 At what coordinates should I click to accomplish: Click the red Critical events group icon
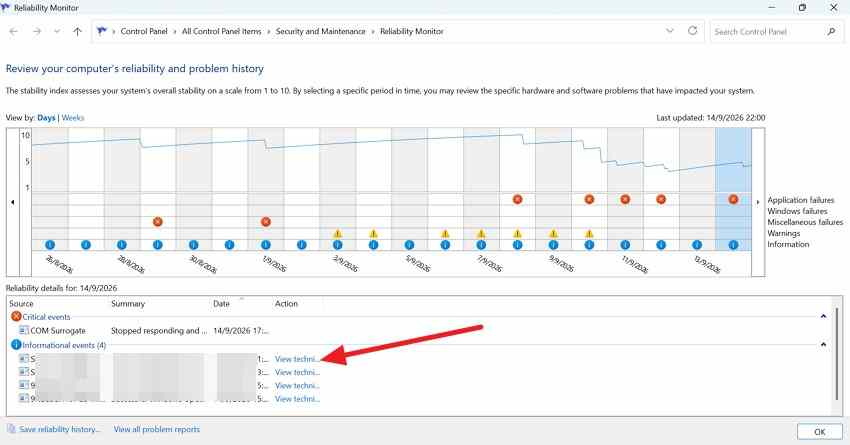click(x=16, y=317)
